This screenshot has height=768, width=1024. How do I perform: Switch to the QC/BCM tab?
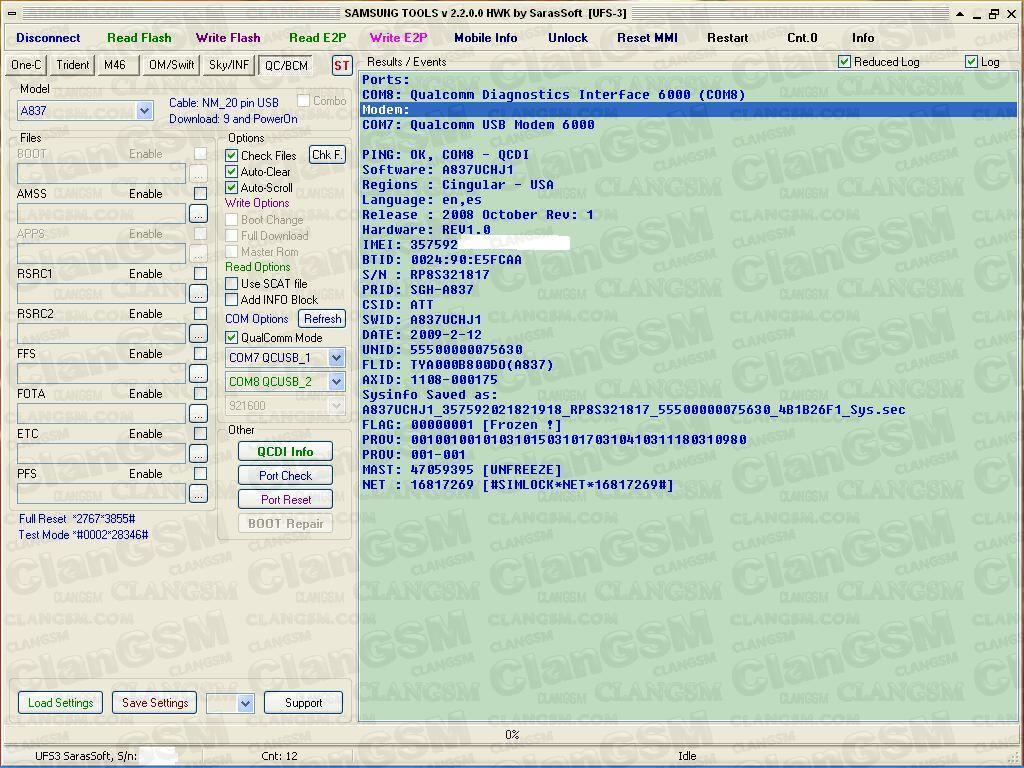pos(286,65)
